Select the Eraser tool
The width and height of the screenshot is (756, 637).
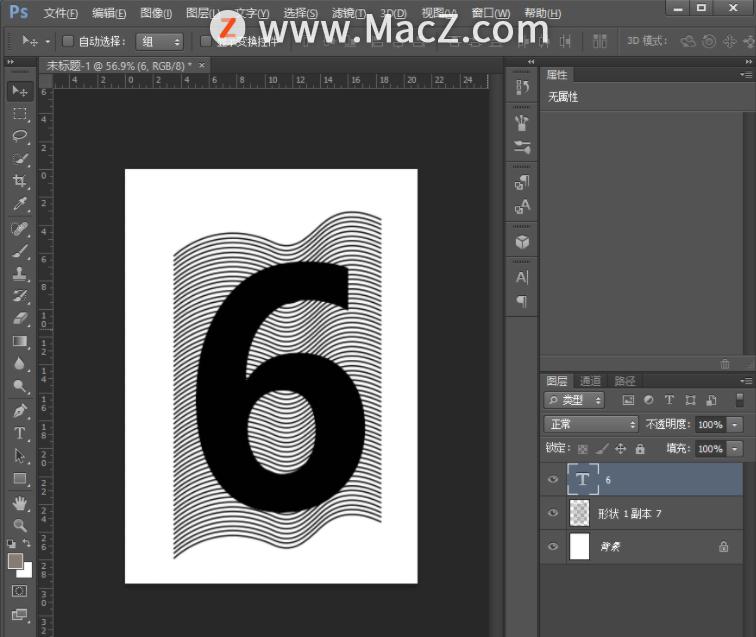pyautogui.click(x=19, y=319)
